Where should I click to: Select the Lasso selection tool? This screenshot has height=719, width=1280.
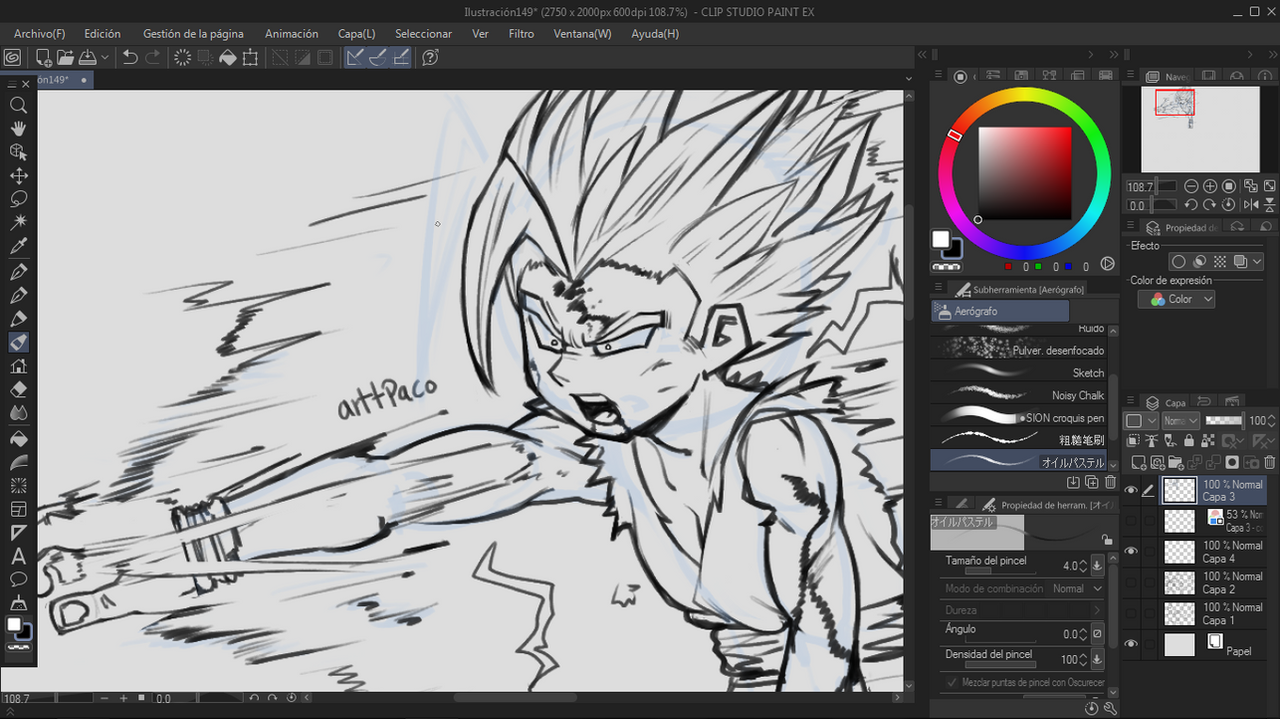pyautogui.click(x=18, y=199)
